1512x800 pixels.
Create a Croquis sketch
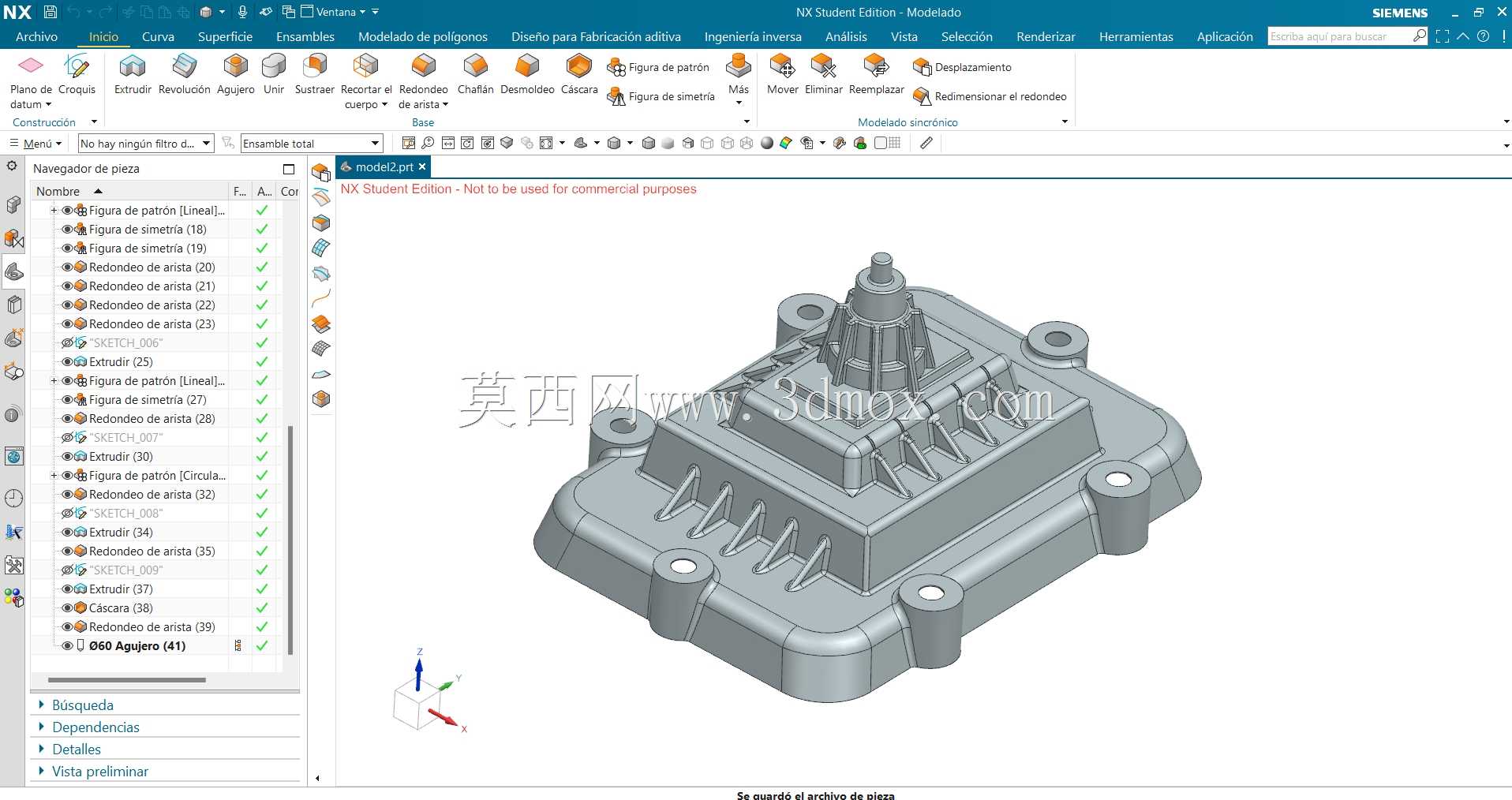(77, 75)
